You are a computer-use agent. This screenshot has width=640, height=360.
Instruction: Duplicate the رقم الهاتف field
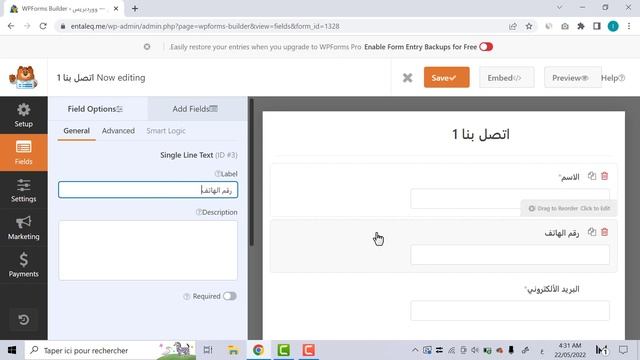pyautogui.click(x=592, y=232)
